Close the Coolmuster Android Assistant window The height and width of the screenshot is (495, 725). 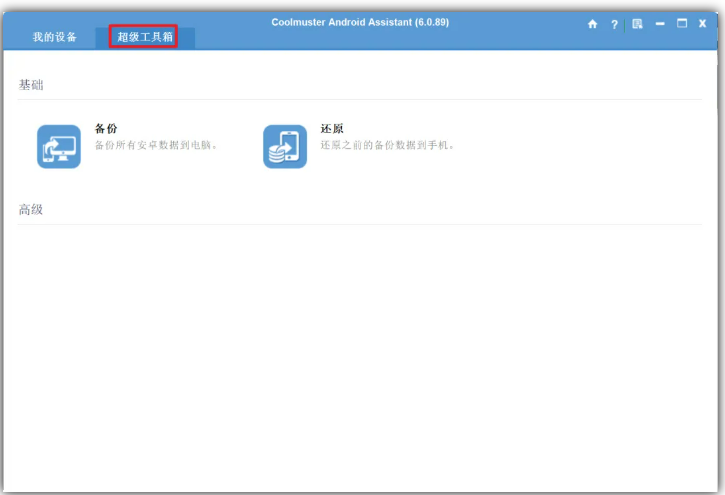704,24
